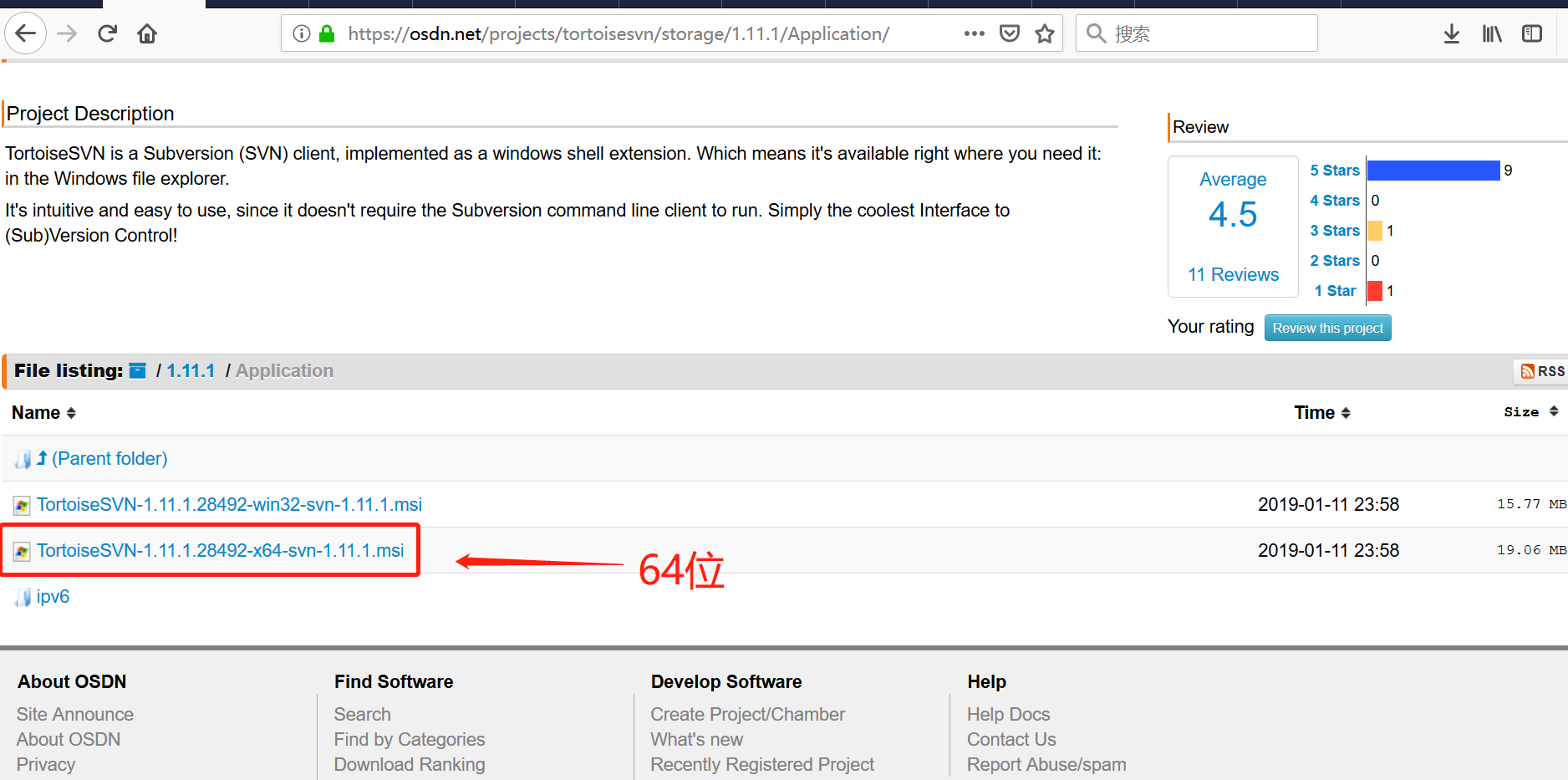The image size is (1568, 780).
Task: Open the ipv6 folder
Action: point(53,596)
